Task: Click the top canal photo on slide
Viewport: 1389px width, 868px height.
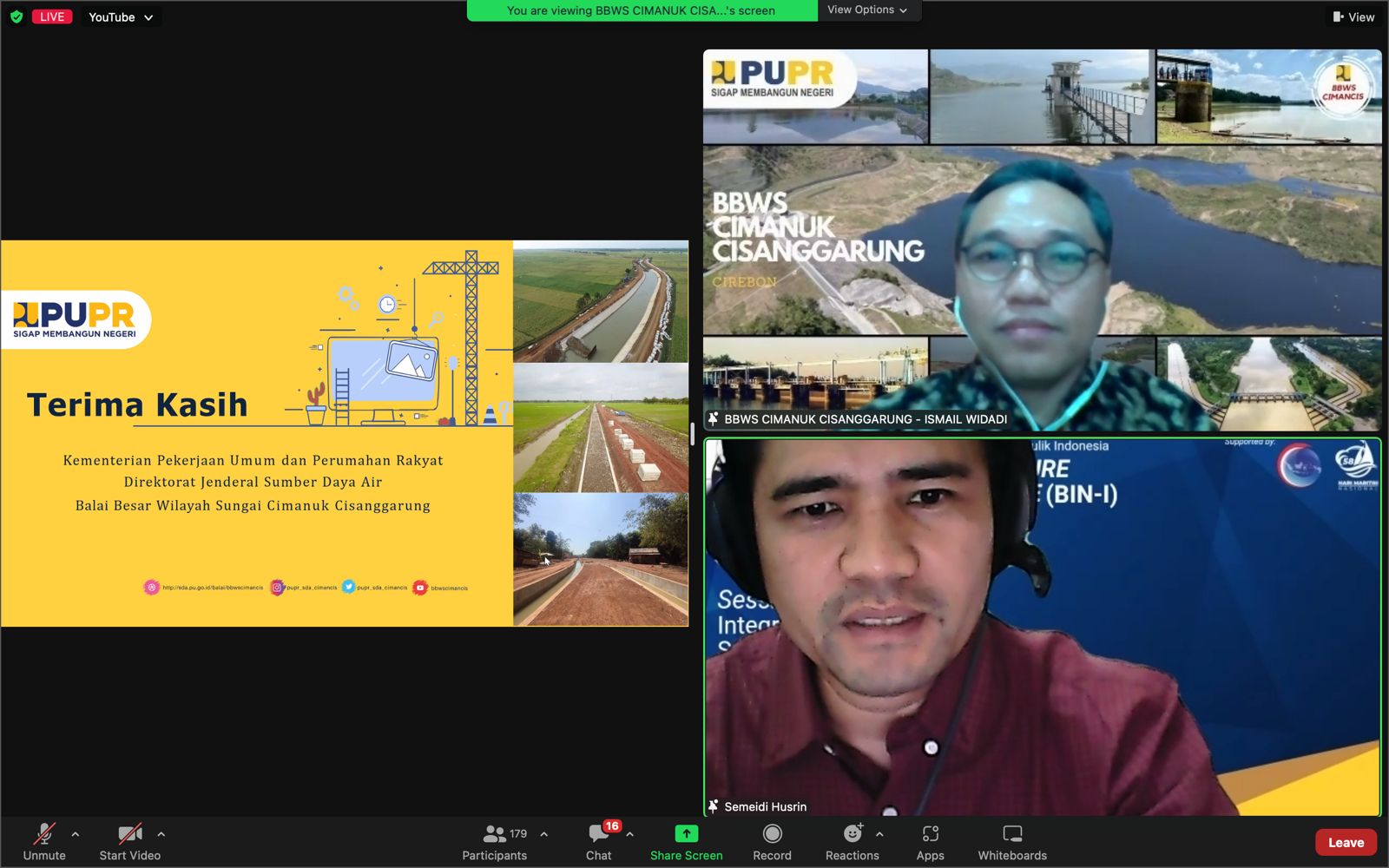Action: coord(601,302)
